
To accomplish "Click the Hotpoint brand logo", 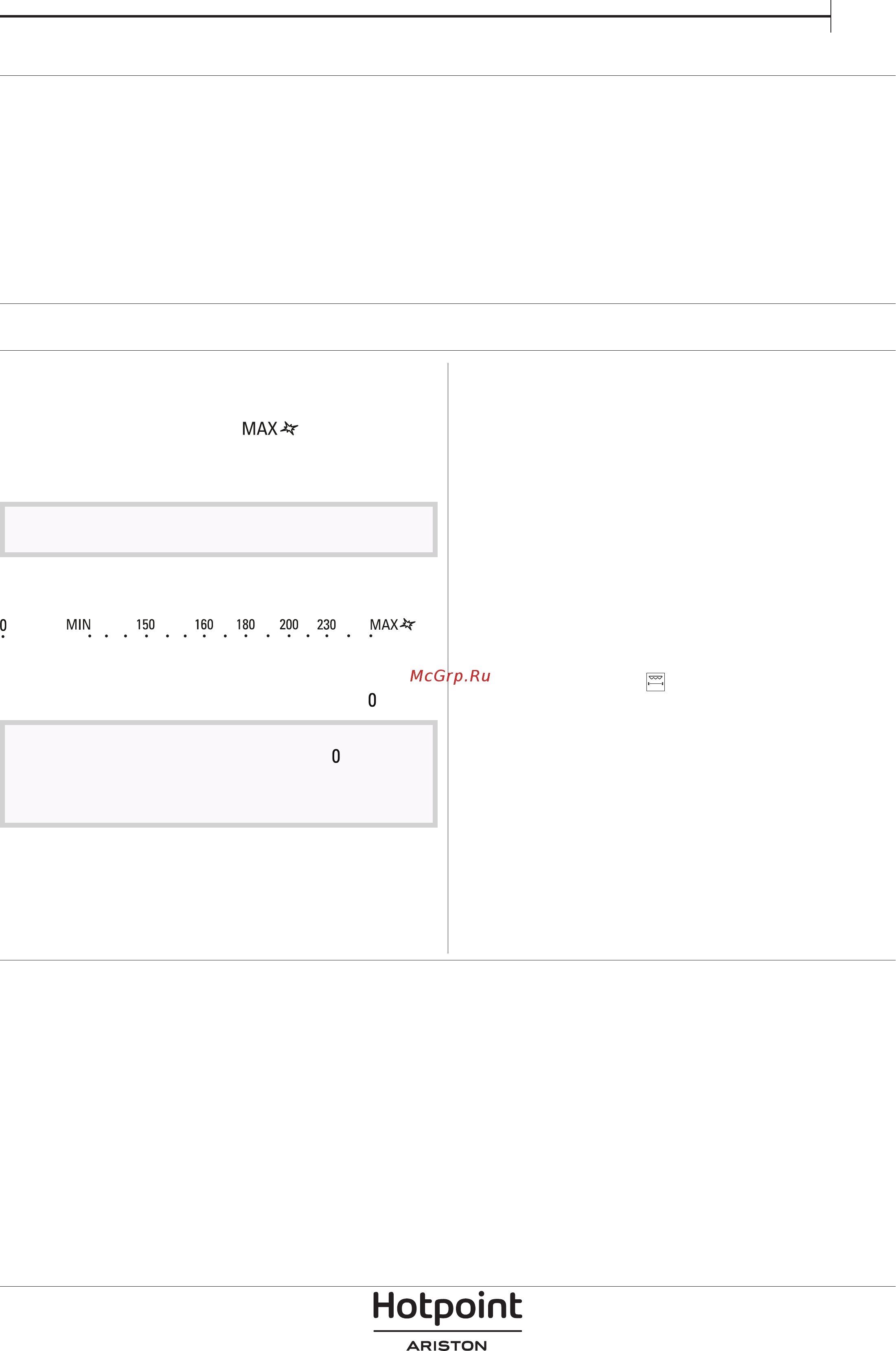I will pos(447,1307).
